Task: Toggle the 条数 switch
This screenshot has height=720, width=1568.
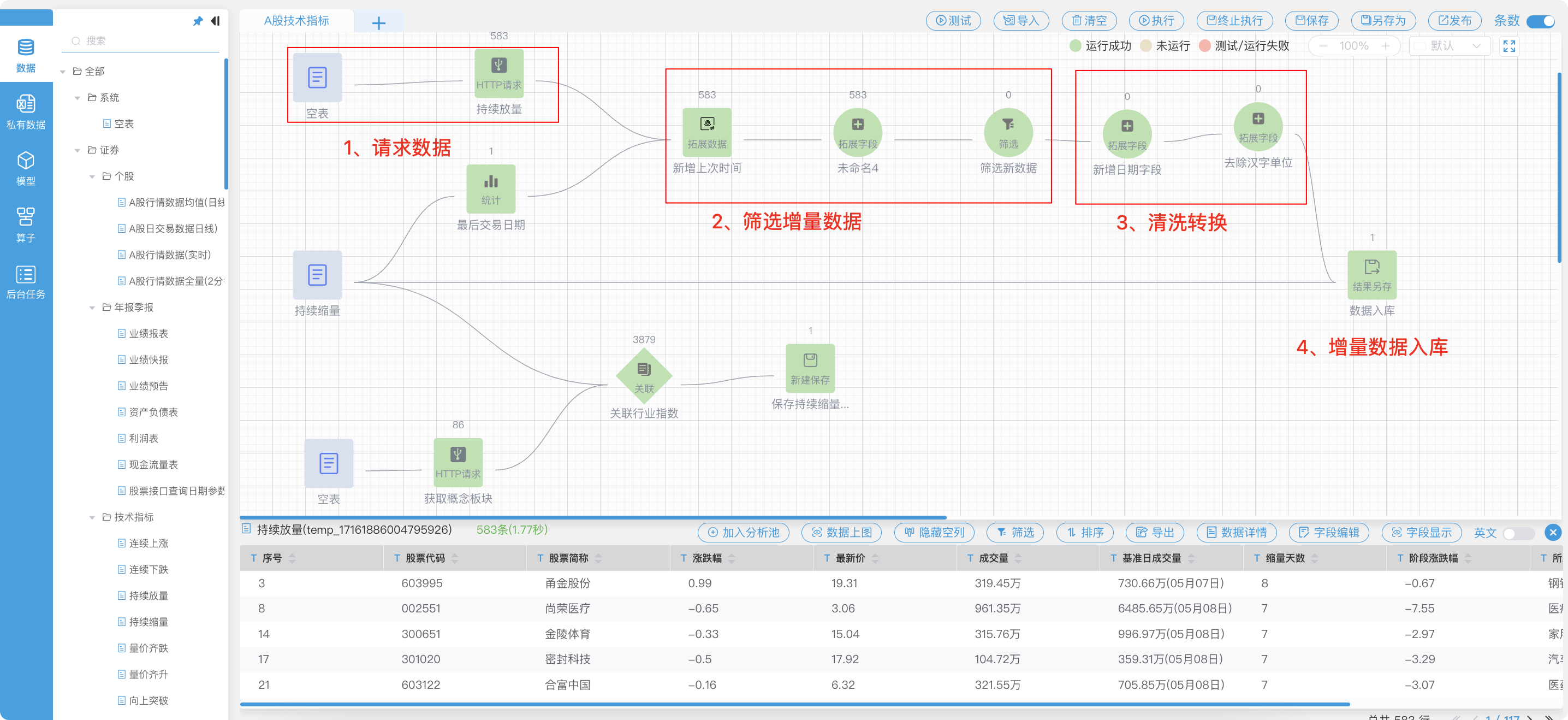Action: tap(1541, 21)
